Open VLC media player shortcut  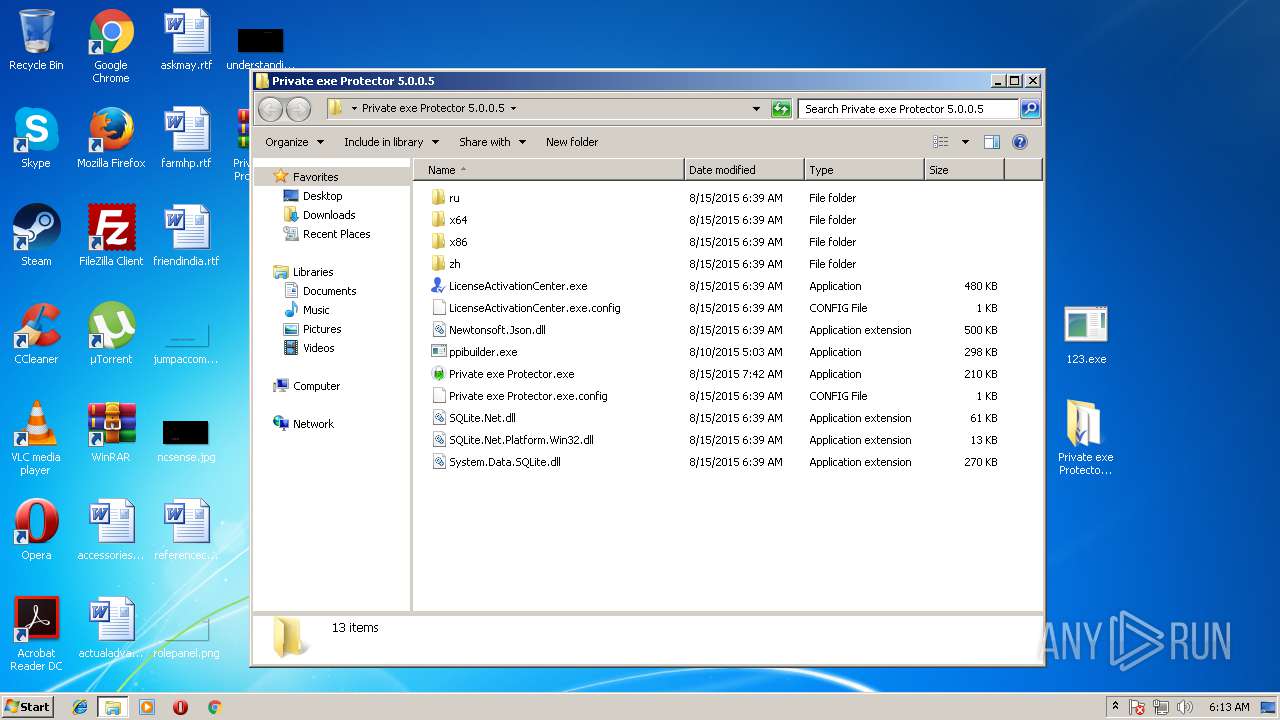(x=36, y=438)
